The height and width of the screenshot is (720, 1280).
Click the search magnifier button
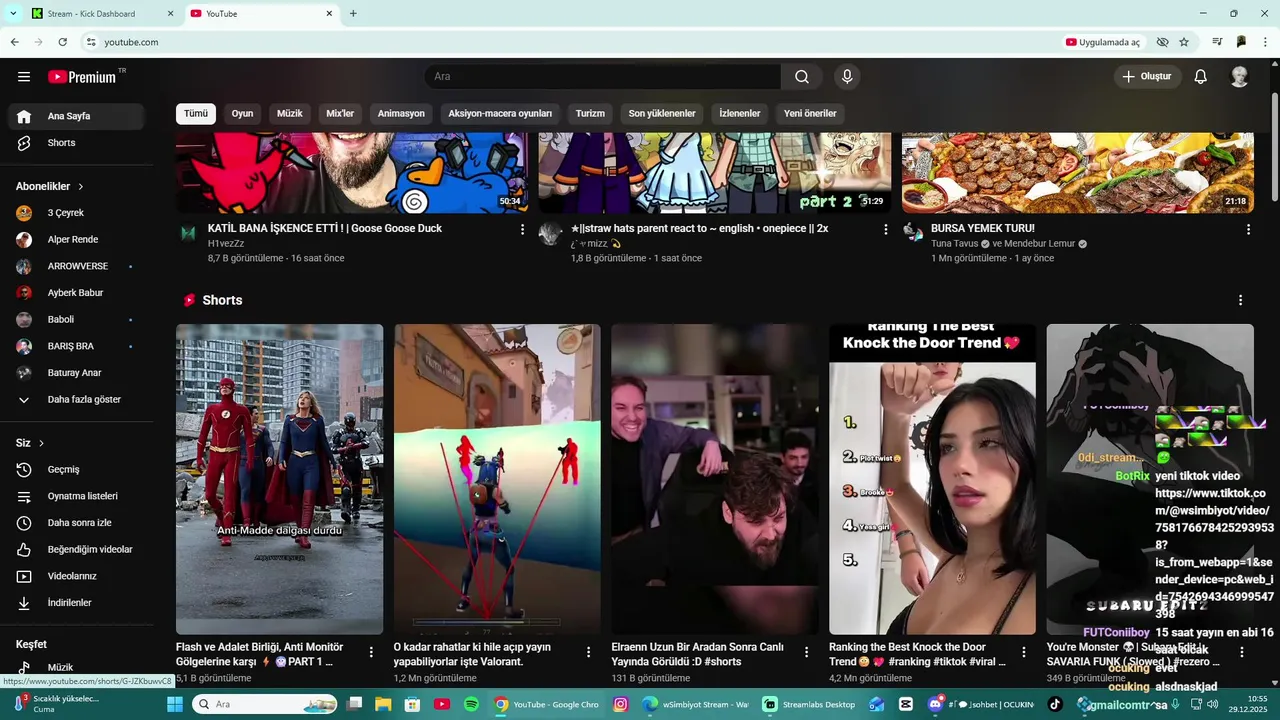[802, 77]
